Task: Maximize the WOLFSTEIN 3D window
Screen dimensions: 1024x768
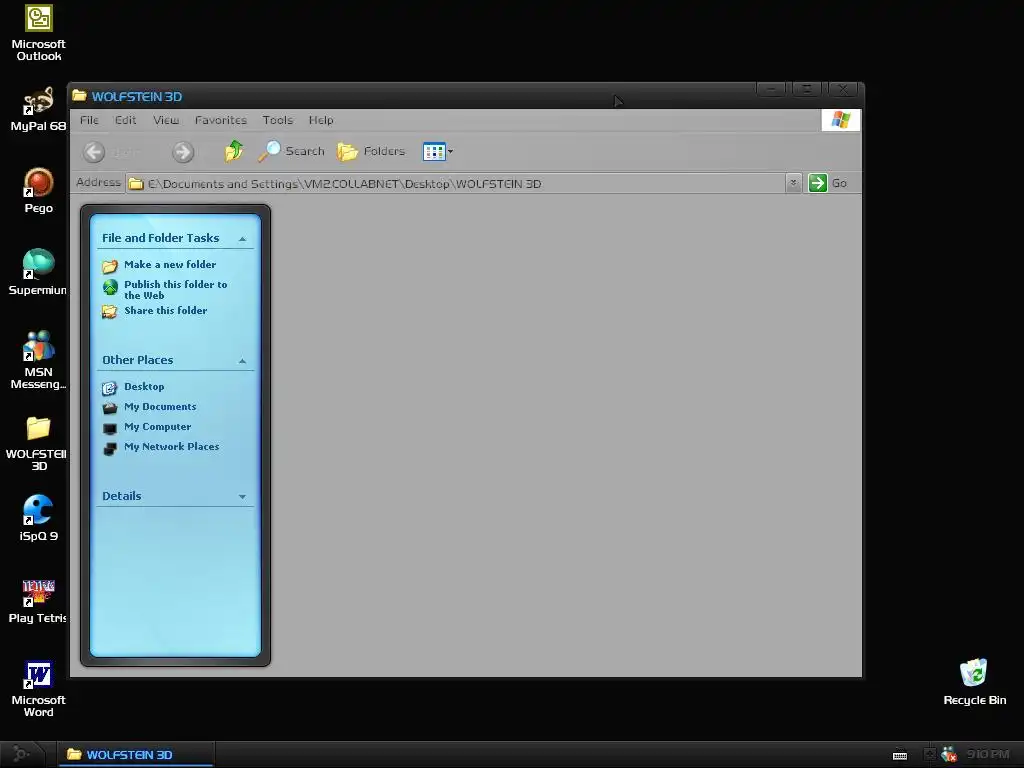Action: [x=807, y=89]
